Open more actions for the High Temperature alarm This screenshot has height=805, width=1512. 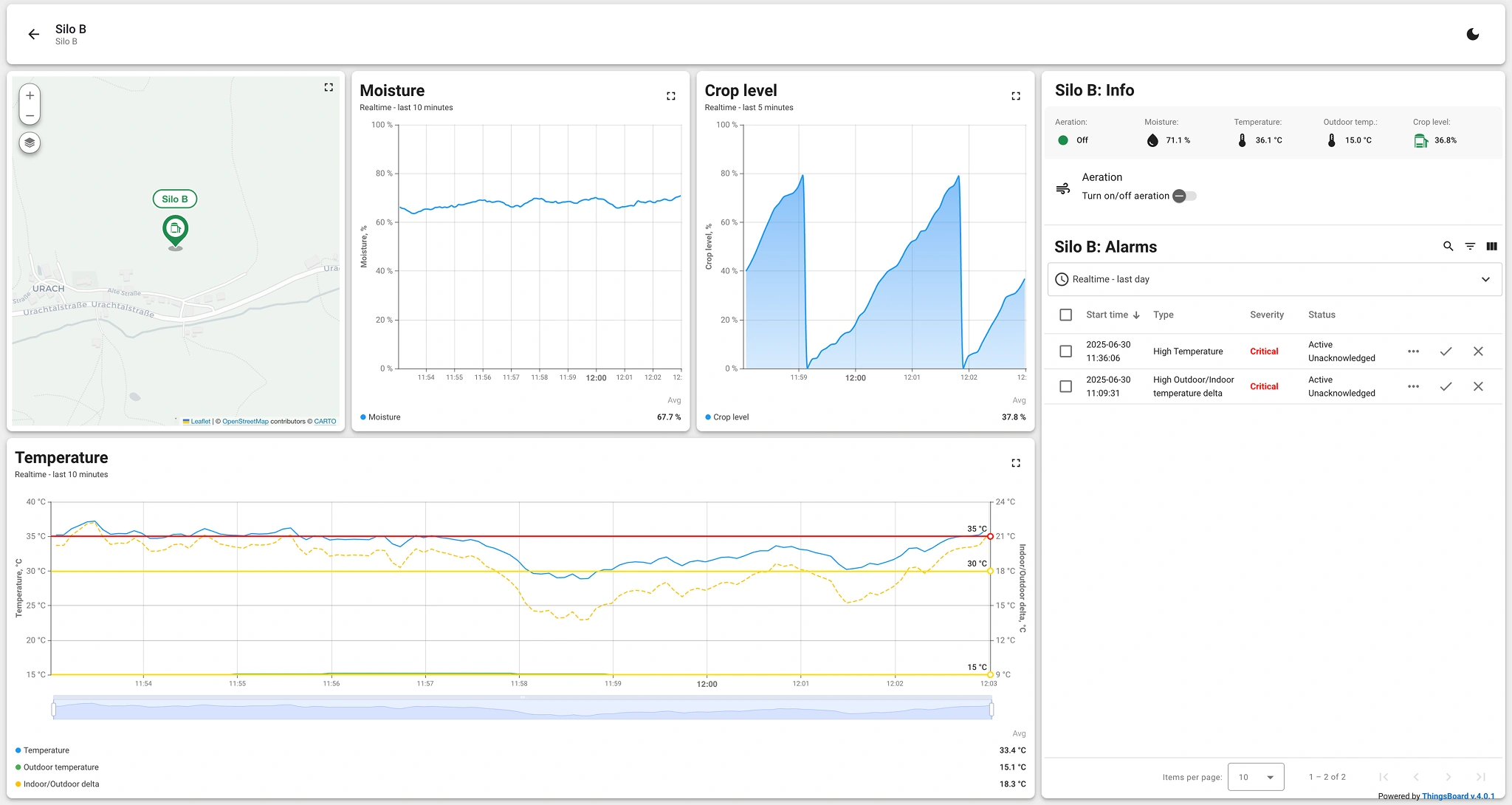1414,352
